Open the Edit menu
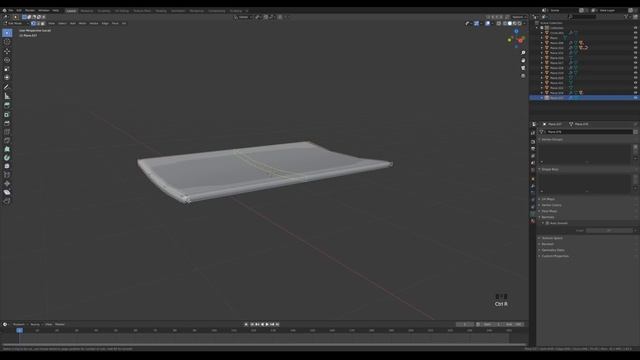The image size is (640, 360). point(19,11)
